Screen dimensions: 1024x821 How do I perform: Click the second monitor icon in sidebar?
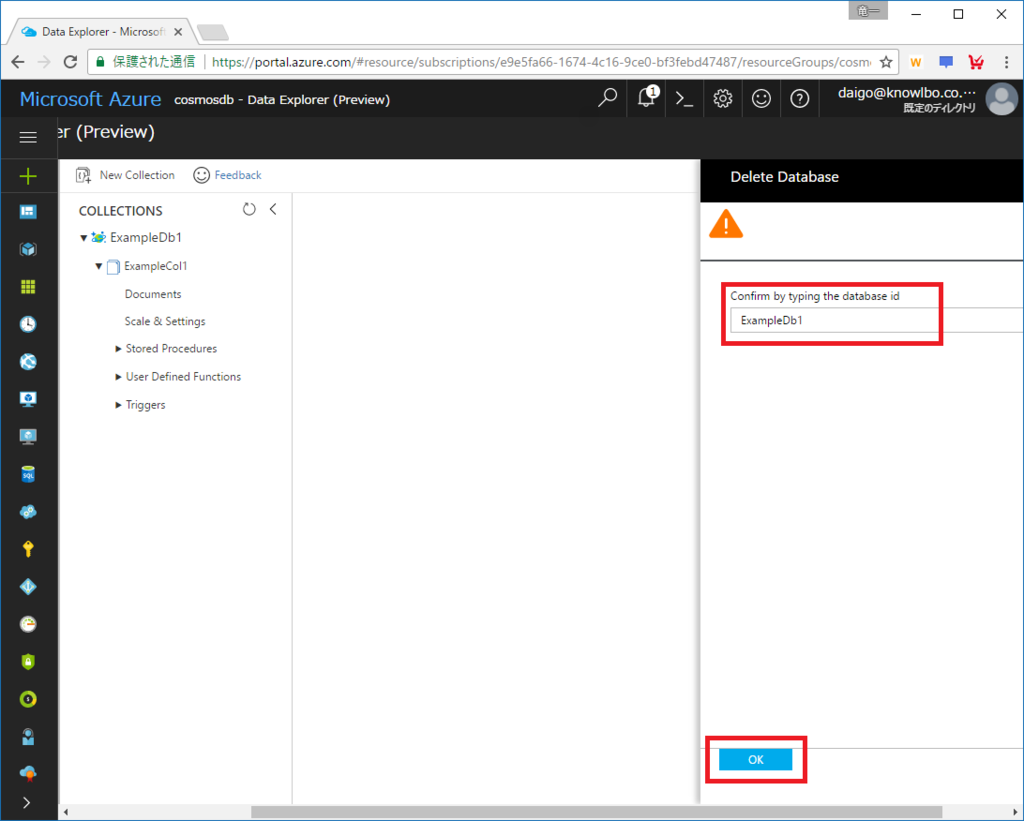click(28, 436)
